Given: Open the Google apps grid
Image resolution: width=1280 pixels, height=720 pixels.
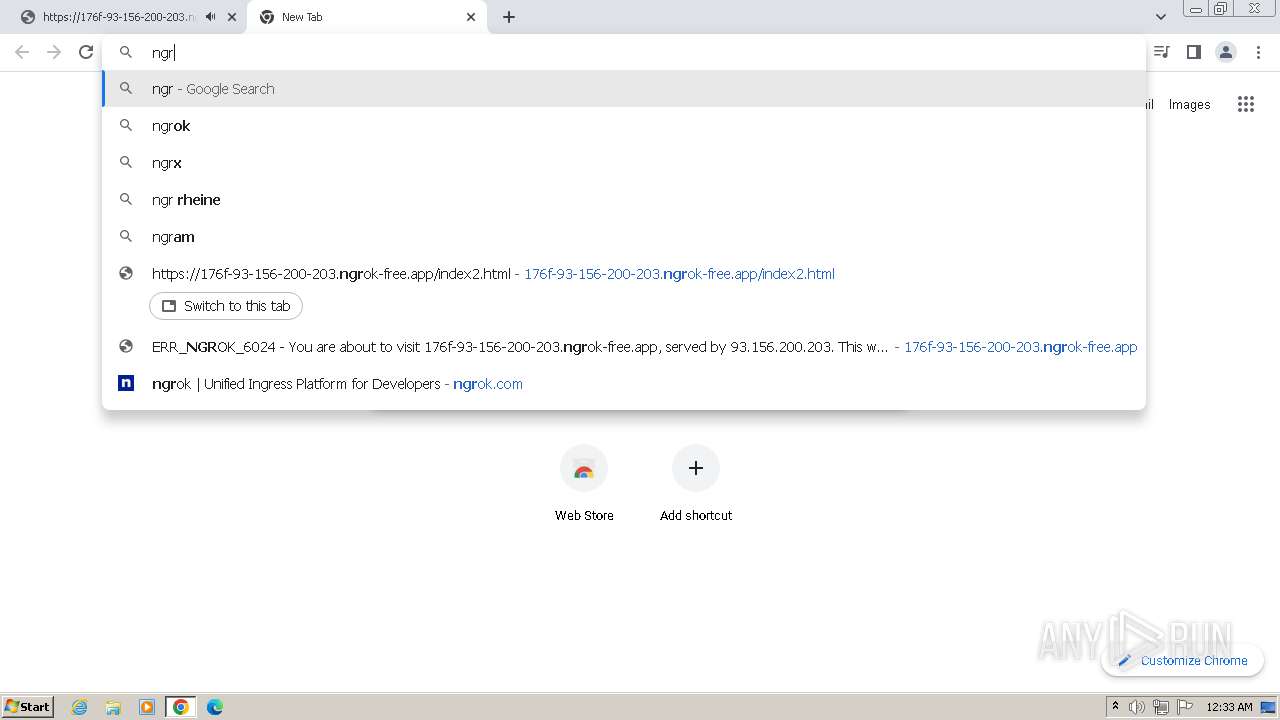Looking at the screenshot, I should 1246,104.
